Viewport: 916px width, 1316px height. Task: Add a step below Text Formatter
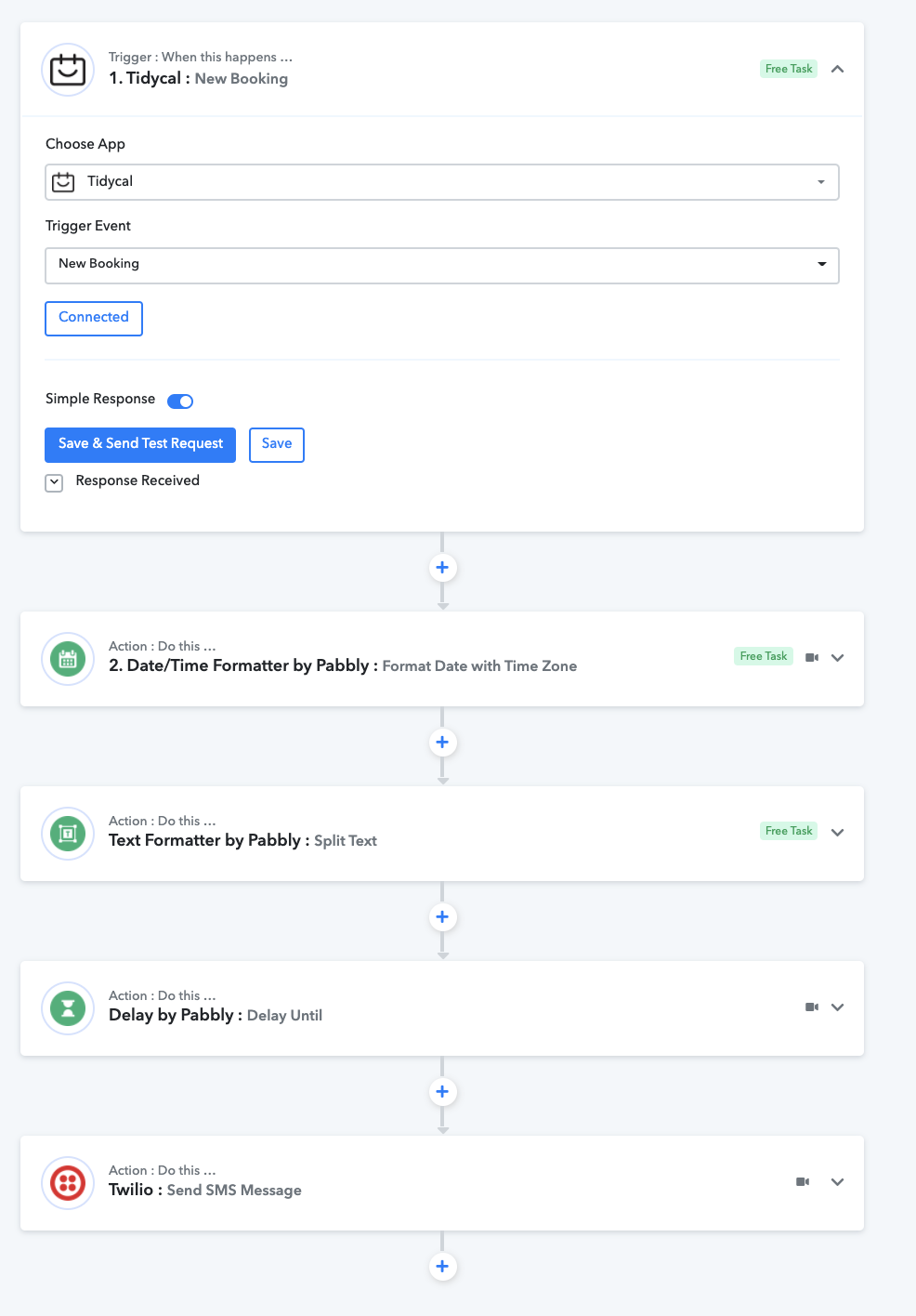click(x=442, y=917)
